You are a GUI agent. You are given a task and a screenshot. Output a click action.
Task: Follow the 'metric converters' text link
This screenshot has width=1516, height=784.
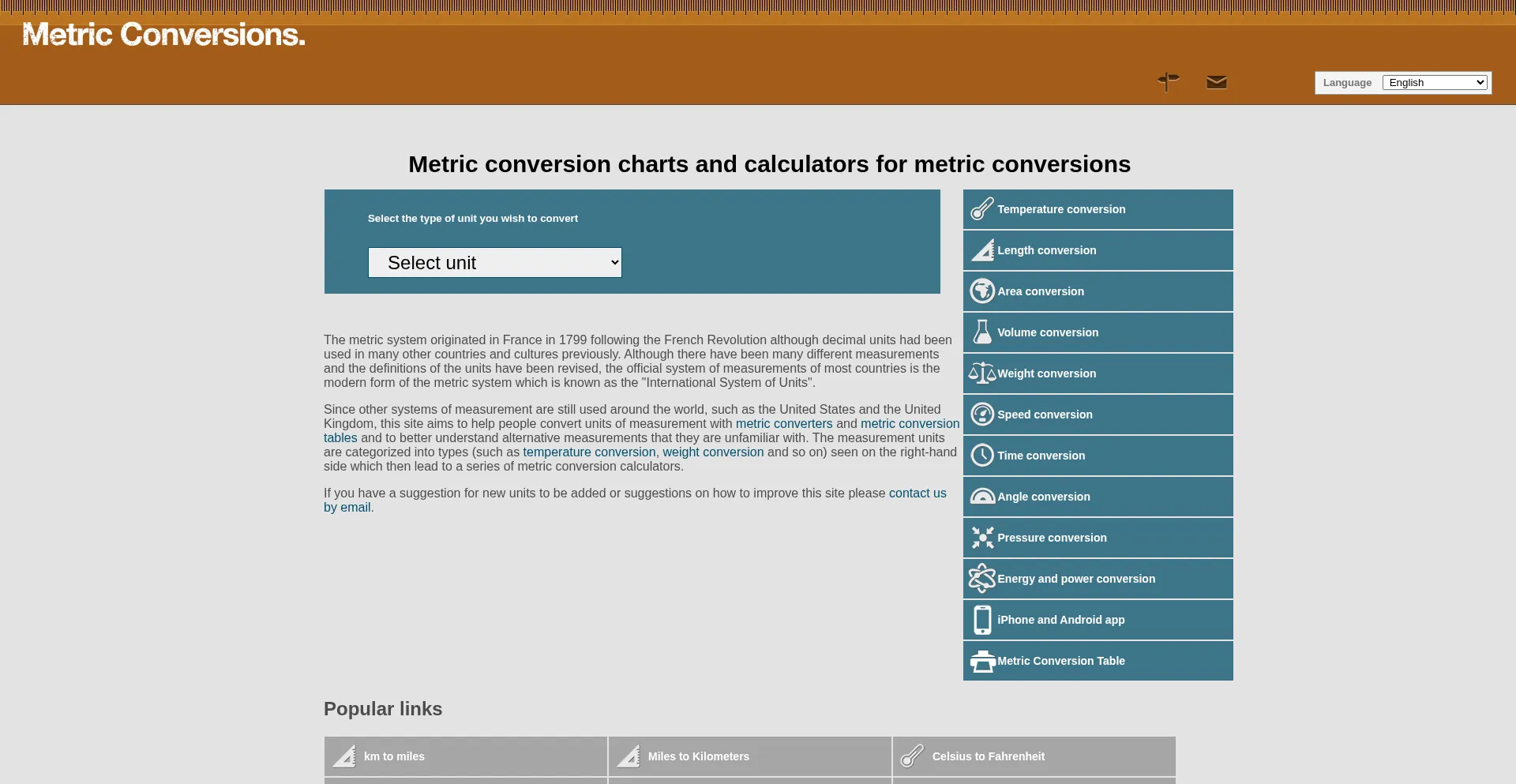(783, 424)
